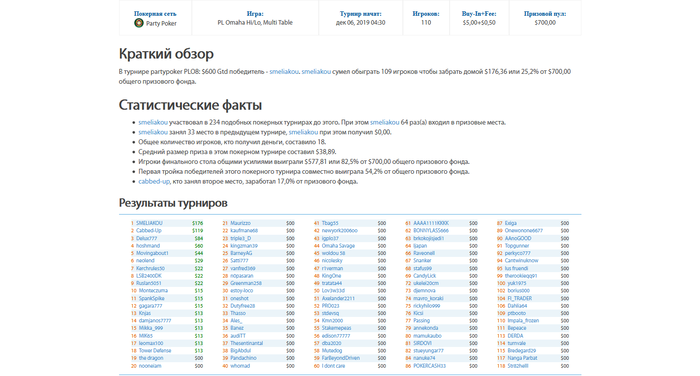Open the smeliakou link after 'победитель -'
This screenshot has width=700, height=376.
[x=284, y=71]
